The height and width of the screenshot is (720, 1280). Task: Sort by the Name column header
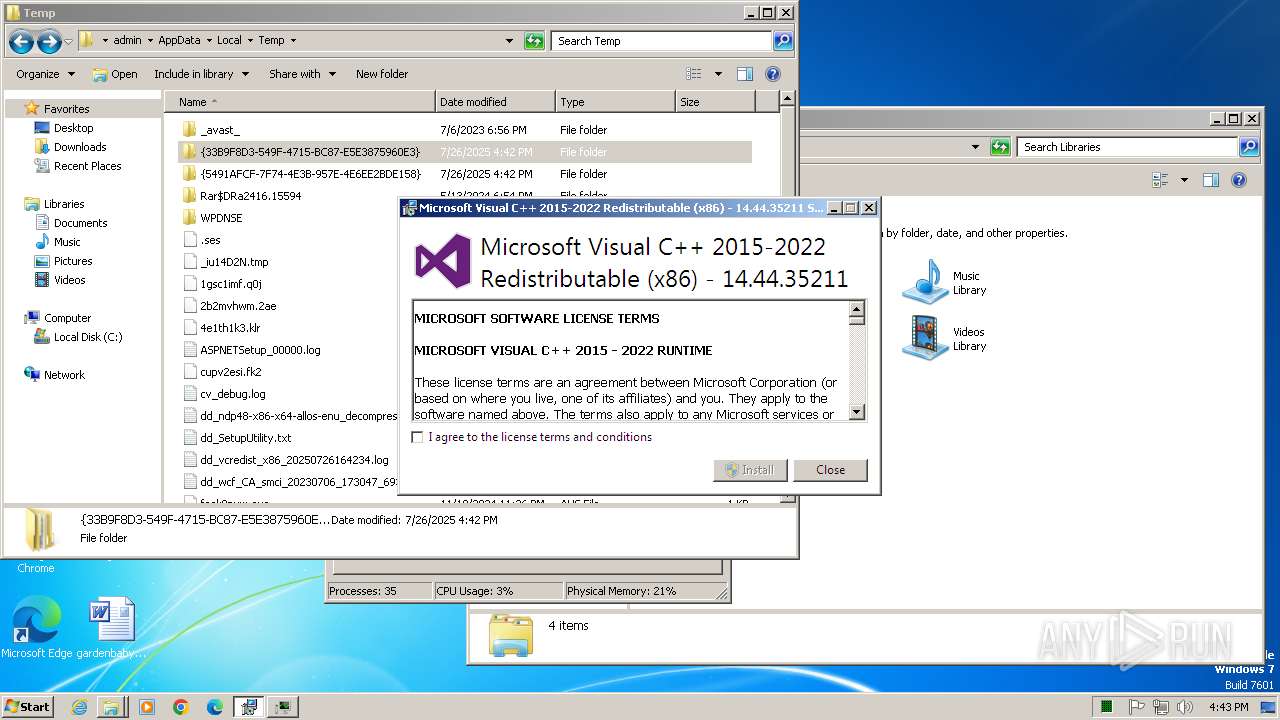click(299, 102)
